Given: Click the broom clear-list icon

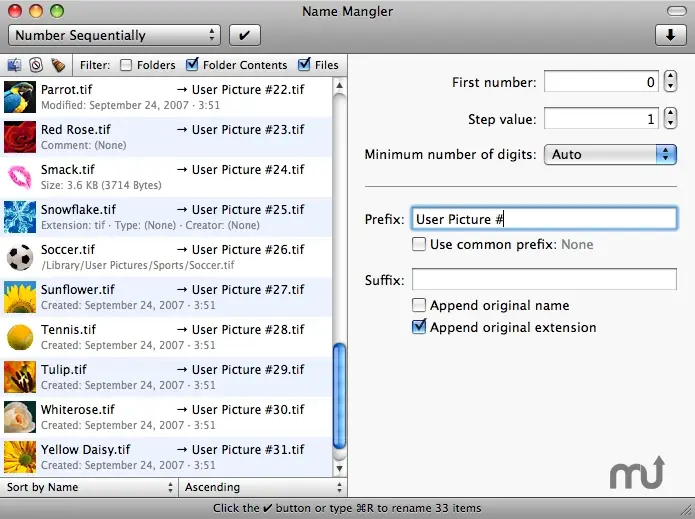Looking at the screenshot, I should coord(58,65).
